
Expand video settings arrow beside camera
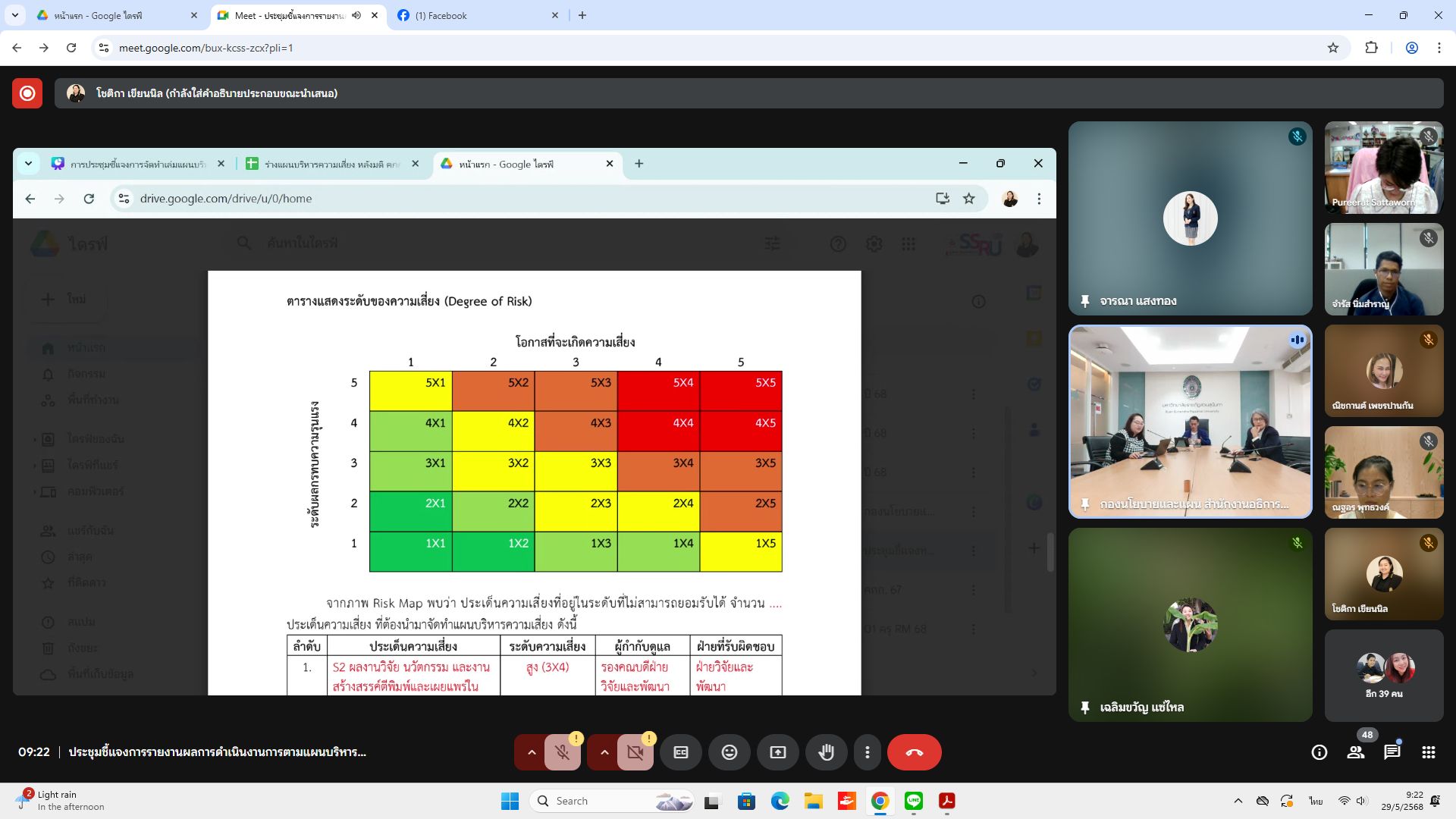coord(604,752)
